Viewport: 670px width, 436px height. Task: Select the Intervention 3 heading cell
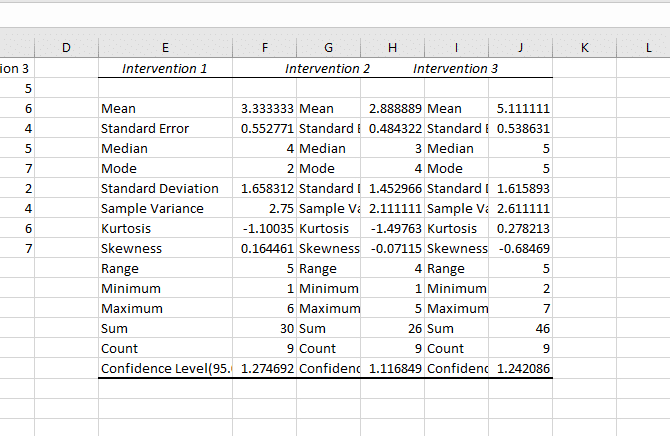tap(456, 69)
